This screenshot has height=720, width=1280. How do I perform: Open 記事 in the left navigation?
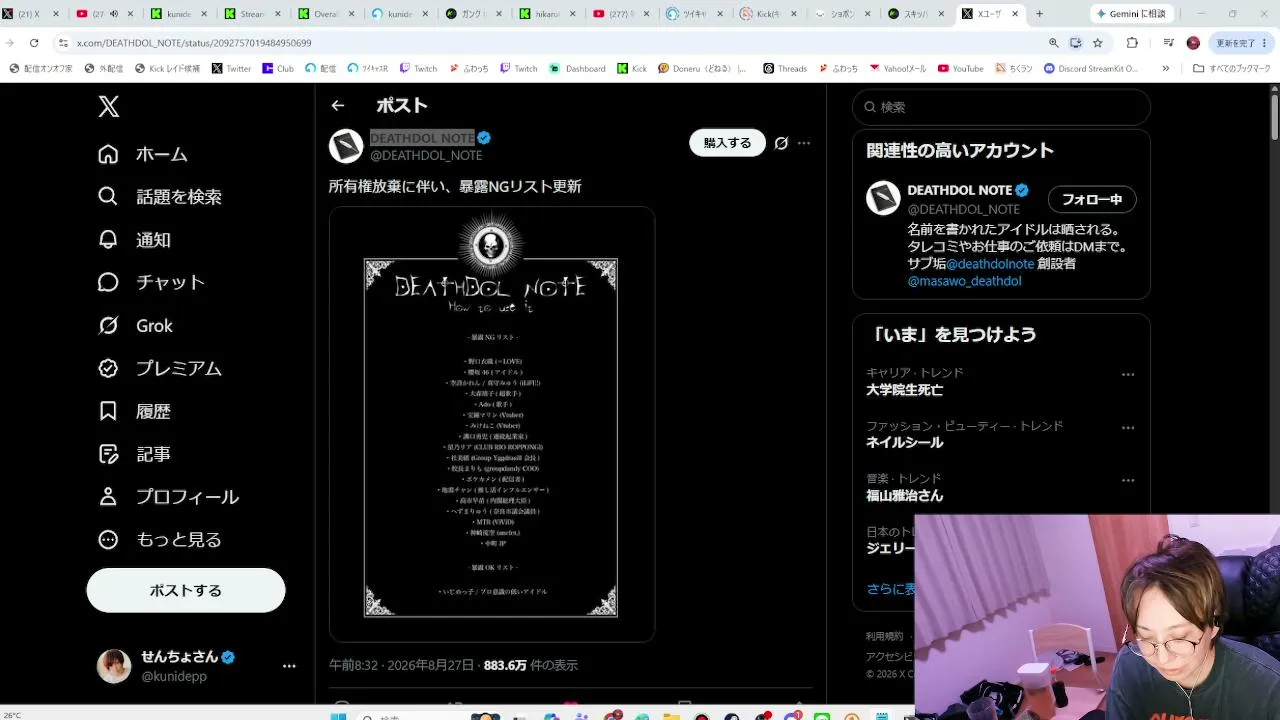134,454
